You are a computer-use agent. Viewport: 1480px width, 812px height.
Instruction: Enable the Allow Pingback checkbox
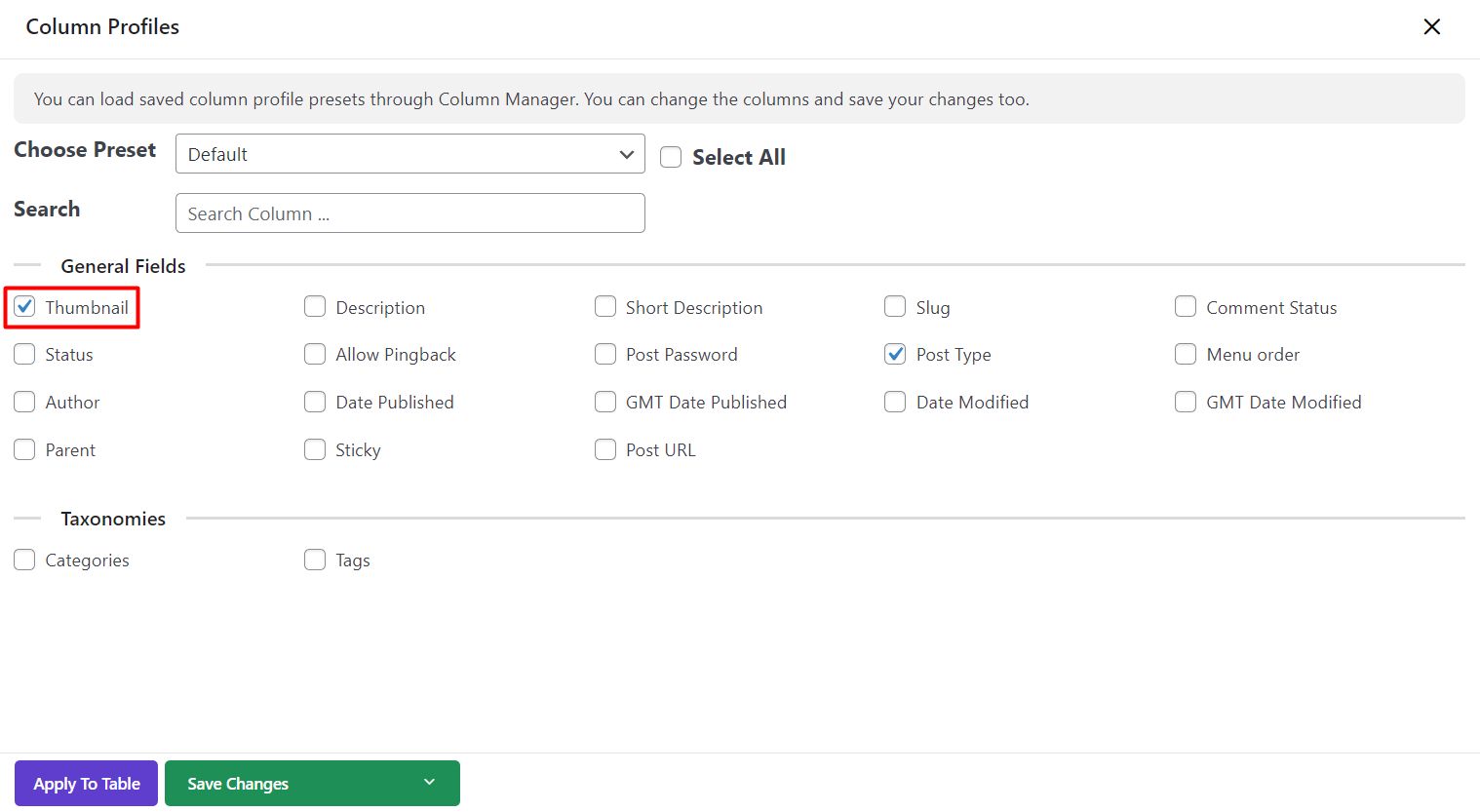pyautogui.click(x=315, y=354)
